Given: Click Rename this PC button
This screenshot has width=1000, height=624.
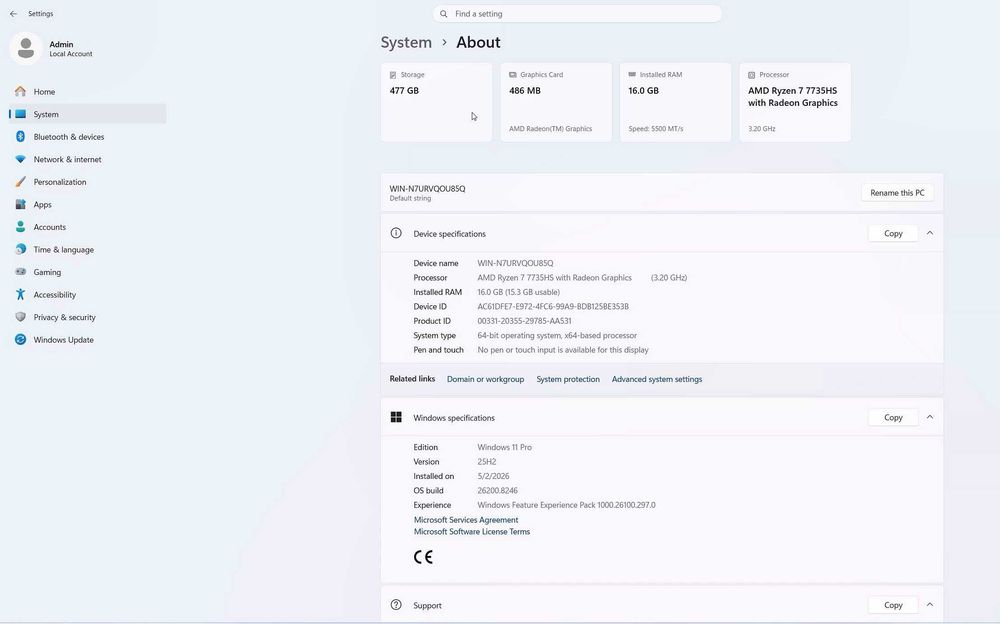Looking at the screenshot, I should (x=897, y=193).
